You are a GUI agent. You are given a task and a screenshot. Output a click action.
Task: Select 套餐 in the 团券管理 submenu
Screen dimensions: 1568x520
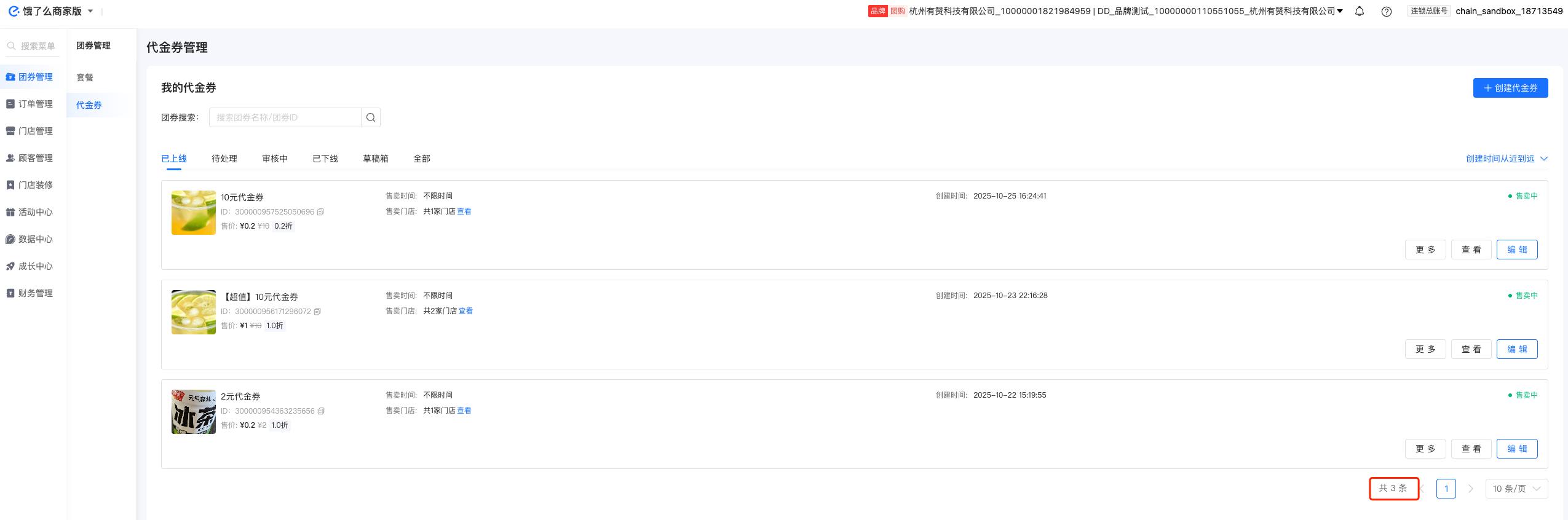(85, 77)
